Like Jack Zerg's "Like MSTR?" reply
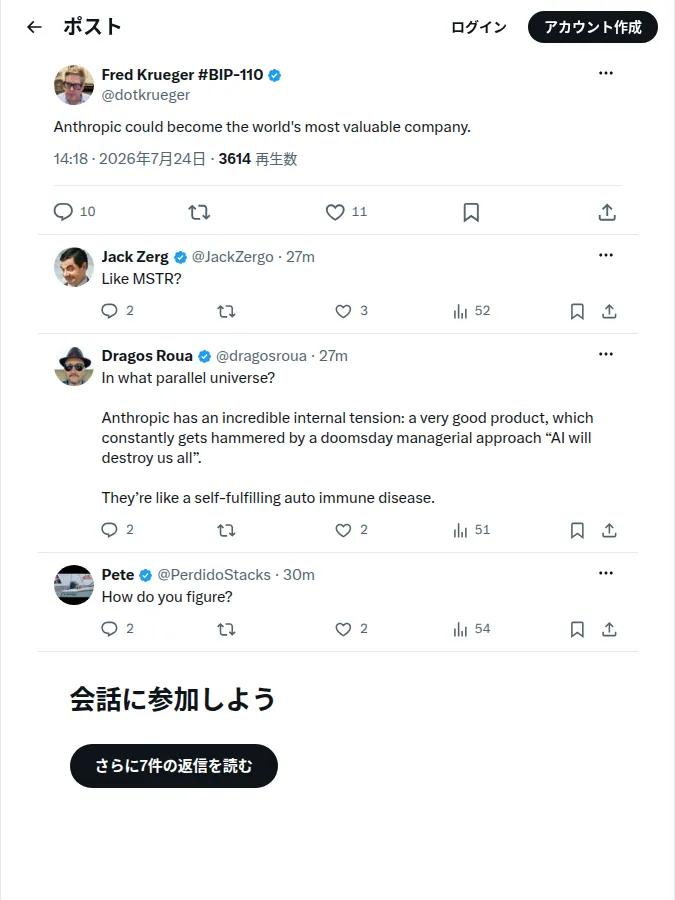The image size is (675, 900). click(x=343, y=311)
